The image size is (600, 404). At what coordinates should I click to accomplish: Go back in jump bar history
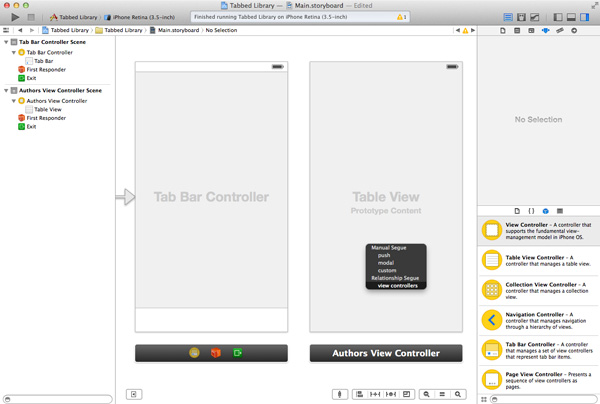(x=20, y=30)
